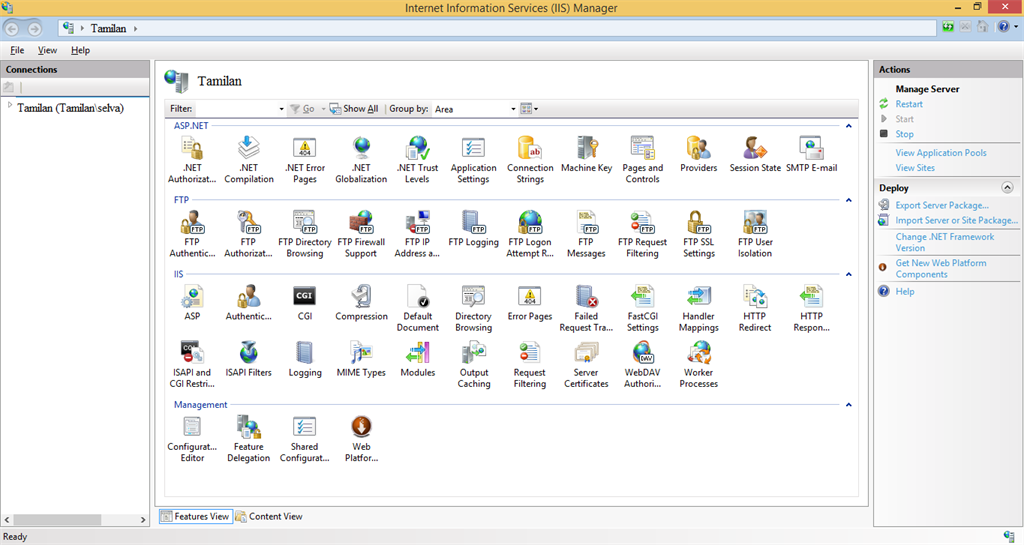Open Worker Processes feature
The height and width of the screenshot is (545, 1024).
pos(699,365)
